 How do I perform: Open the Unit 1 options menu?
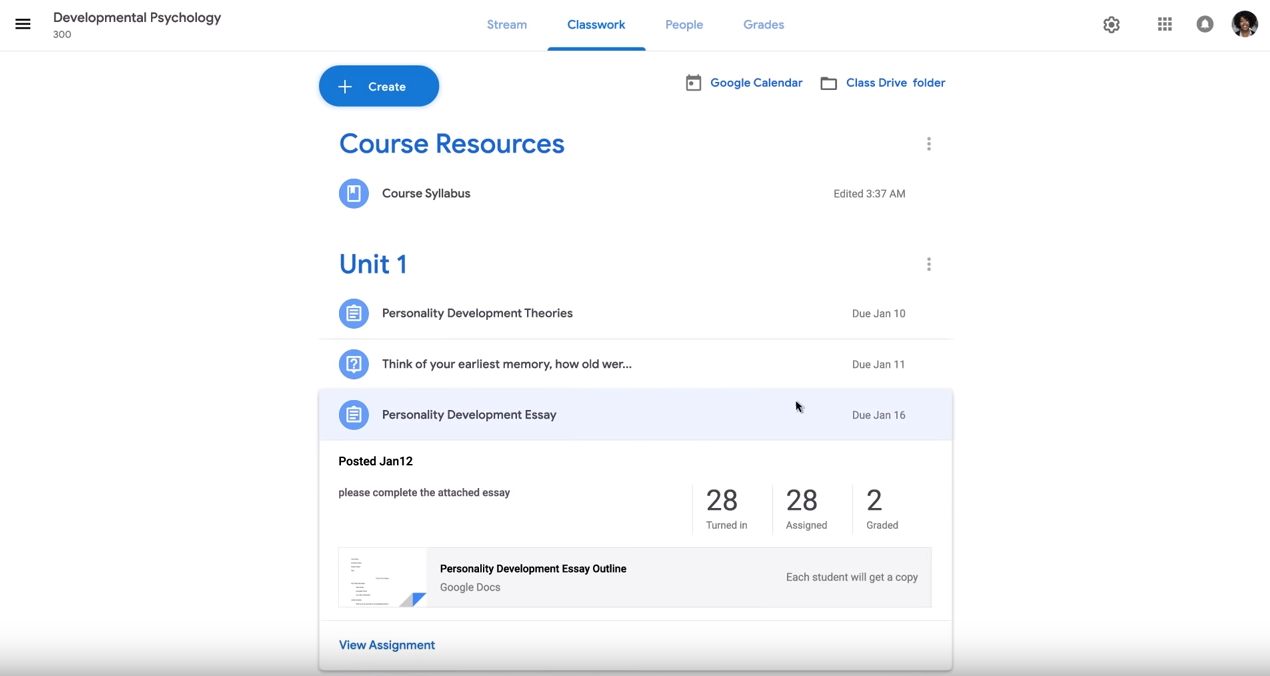coord(929,263)
